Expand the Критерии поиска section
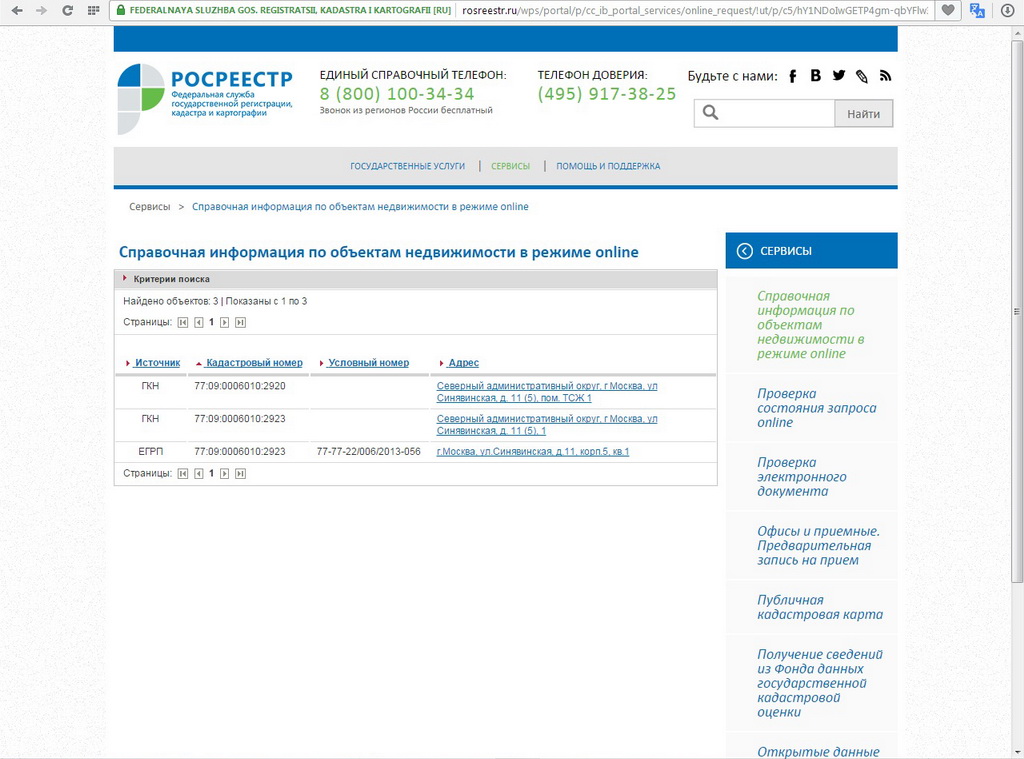1024x759 pixels. point(171,279)
